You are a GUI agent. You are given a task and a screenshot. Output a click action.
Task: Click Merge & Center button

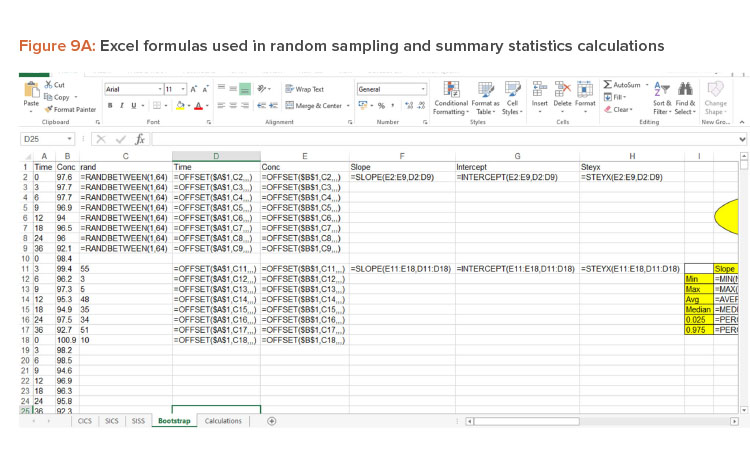(314, 106)
